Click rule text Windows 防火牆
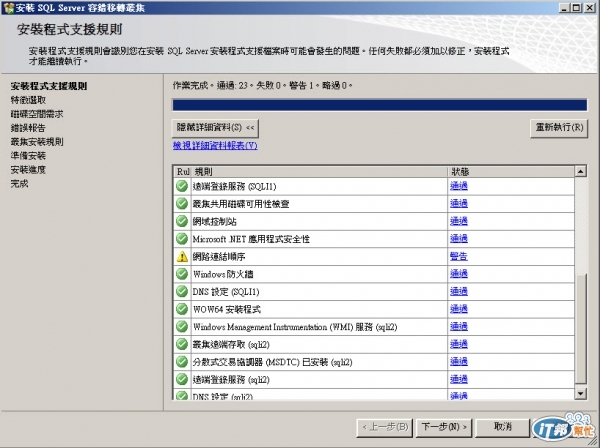 point(223,274)
